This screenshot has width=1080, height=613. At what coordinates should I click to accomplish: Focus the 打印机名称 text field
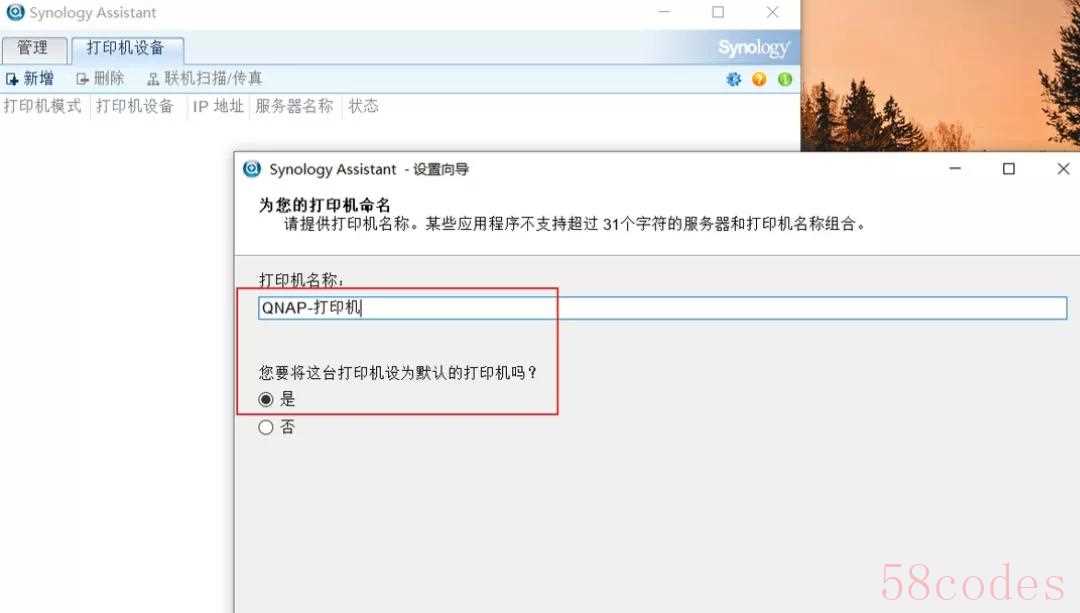click(x=663, y=308)
